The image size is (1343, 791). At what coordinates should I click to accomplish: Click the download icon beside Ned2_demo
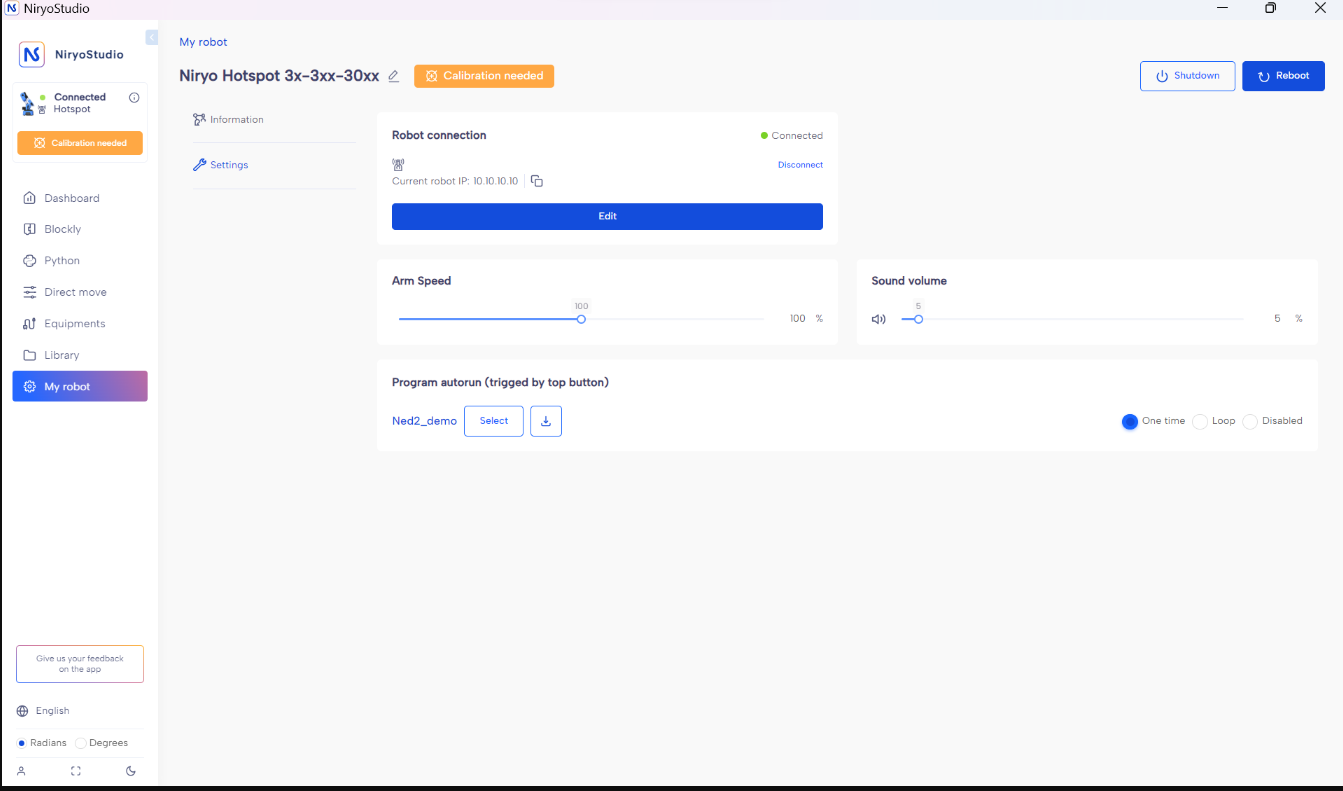[x=546, y=421]
